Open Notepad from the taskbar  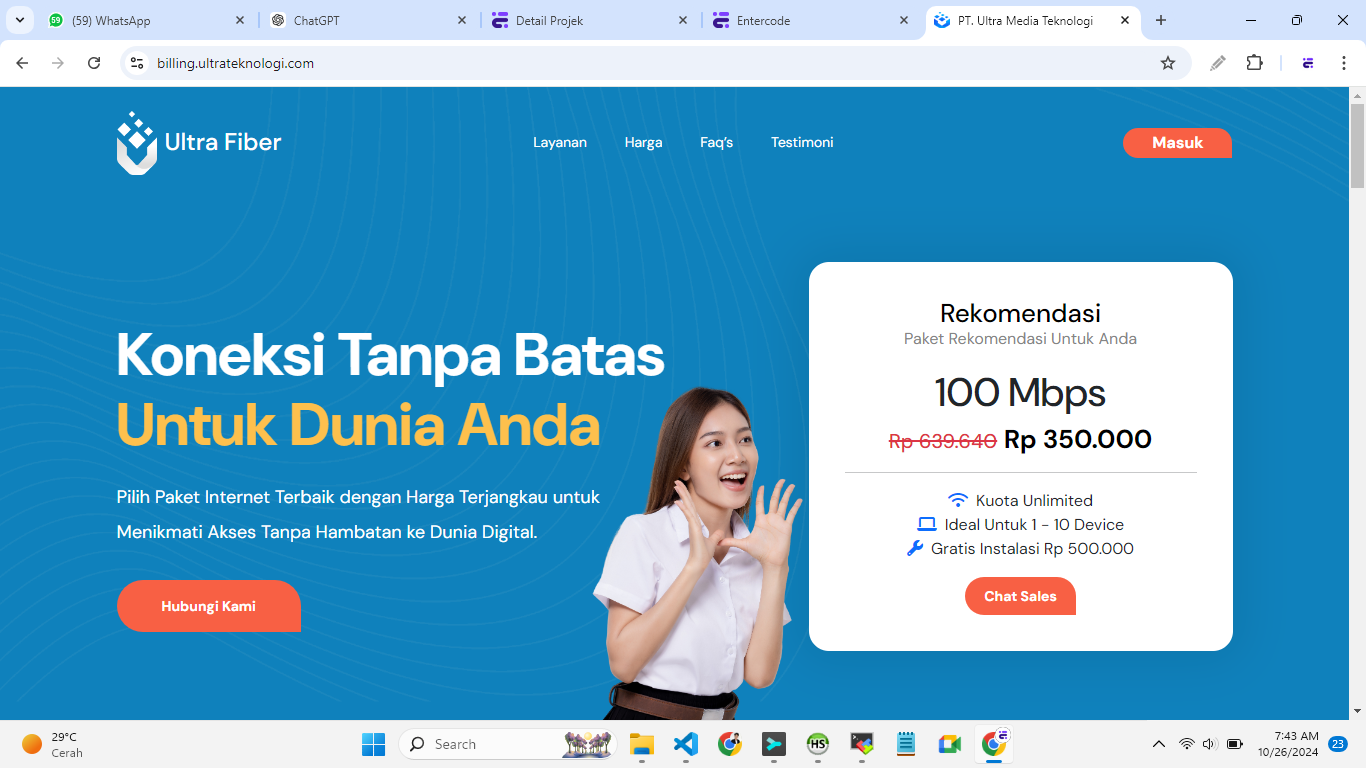click(x=906, y=744)
